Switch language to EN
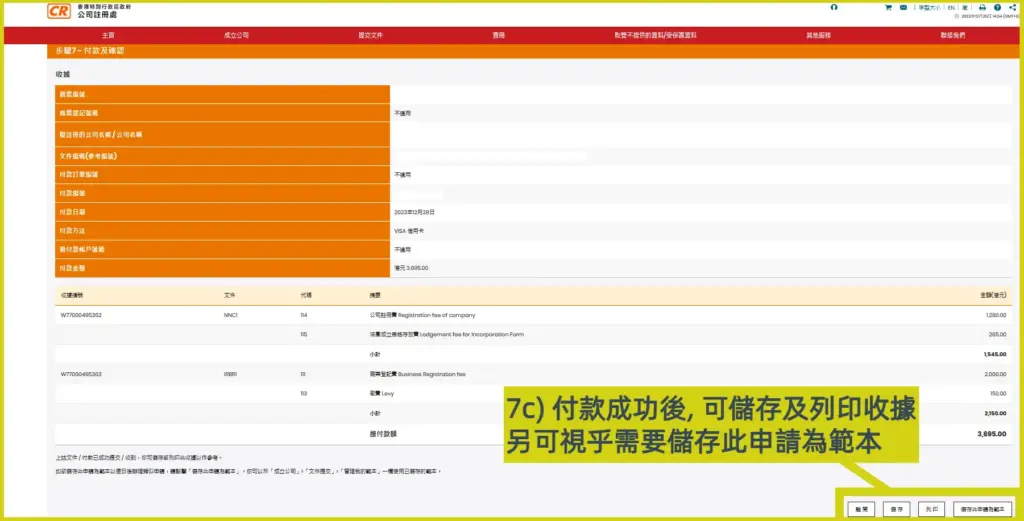Viewport: 1024px width, 521px height. click(x=952, y=8)
